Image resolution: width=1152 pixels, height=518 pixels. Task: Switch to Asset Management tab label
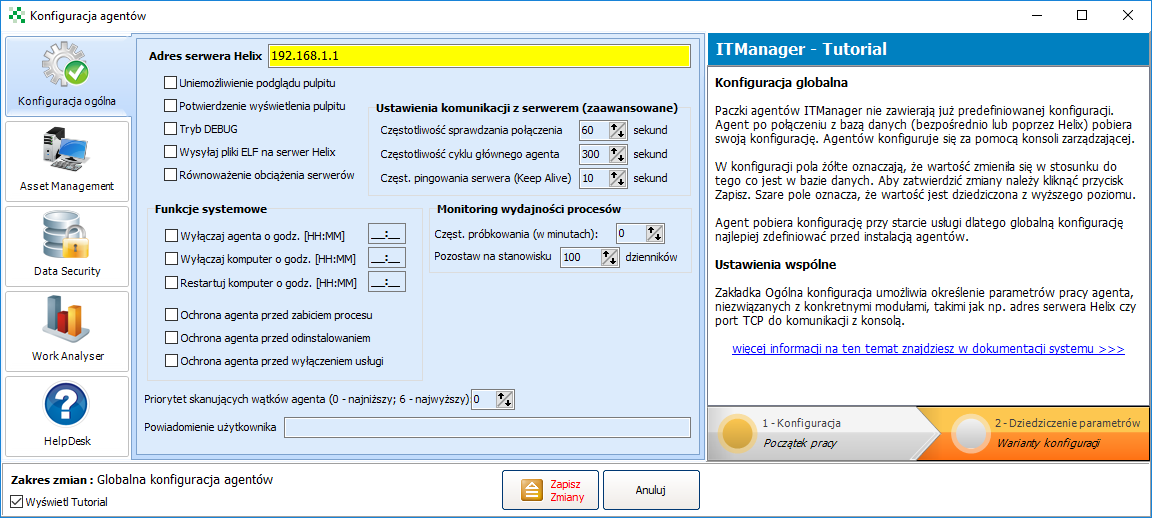tap(67, 186)
